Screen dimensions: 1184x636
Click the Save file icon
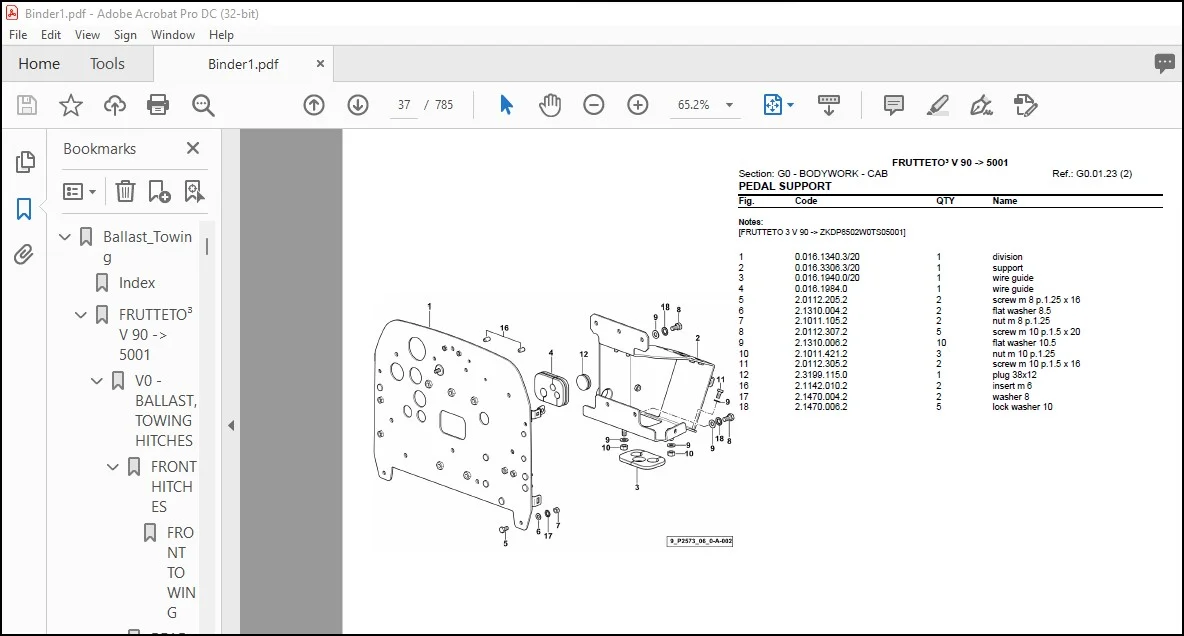click(x=27, y=105)
